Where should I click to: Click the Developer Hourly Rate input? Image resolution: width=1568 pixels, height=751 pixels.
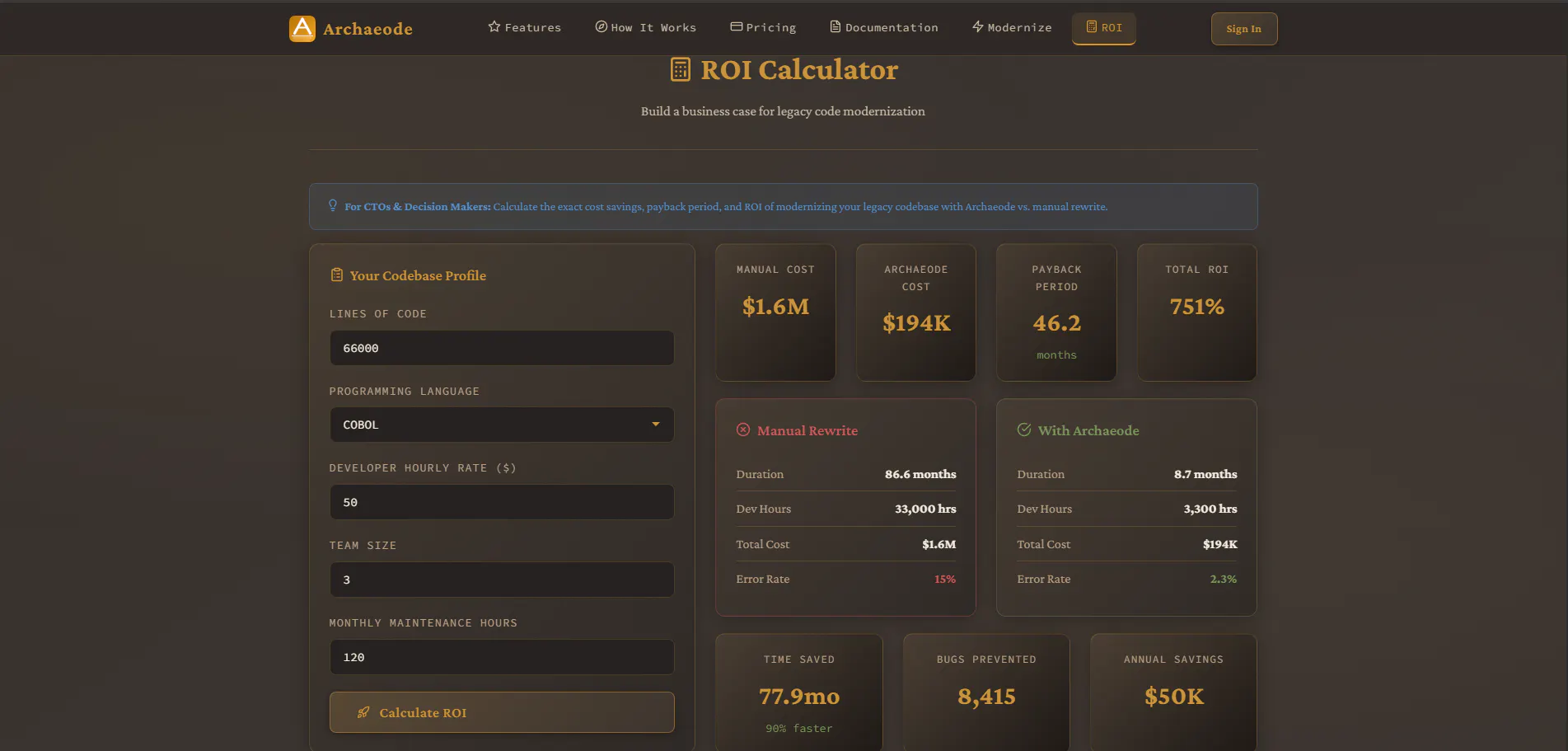502,502
